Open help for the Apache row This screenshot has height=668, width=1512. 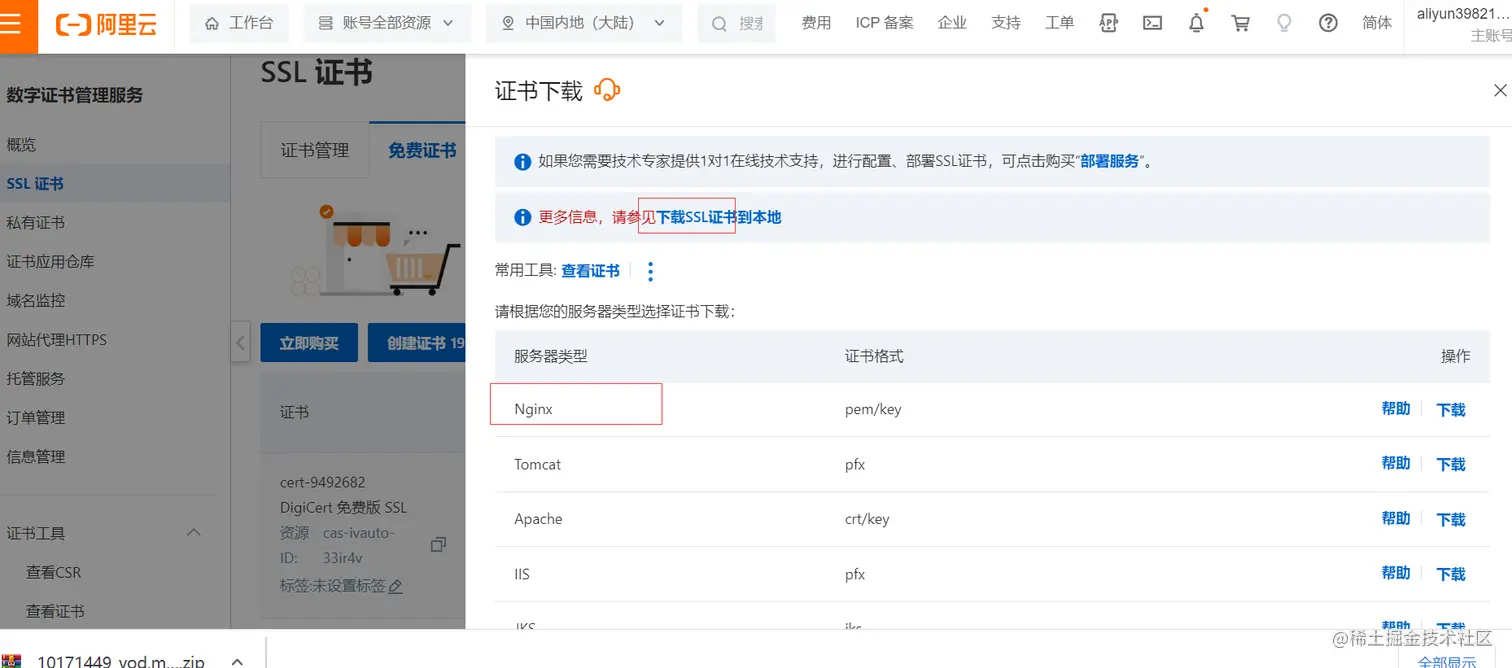[x=1396, y=518]
